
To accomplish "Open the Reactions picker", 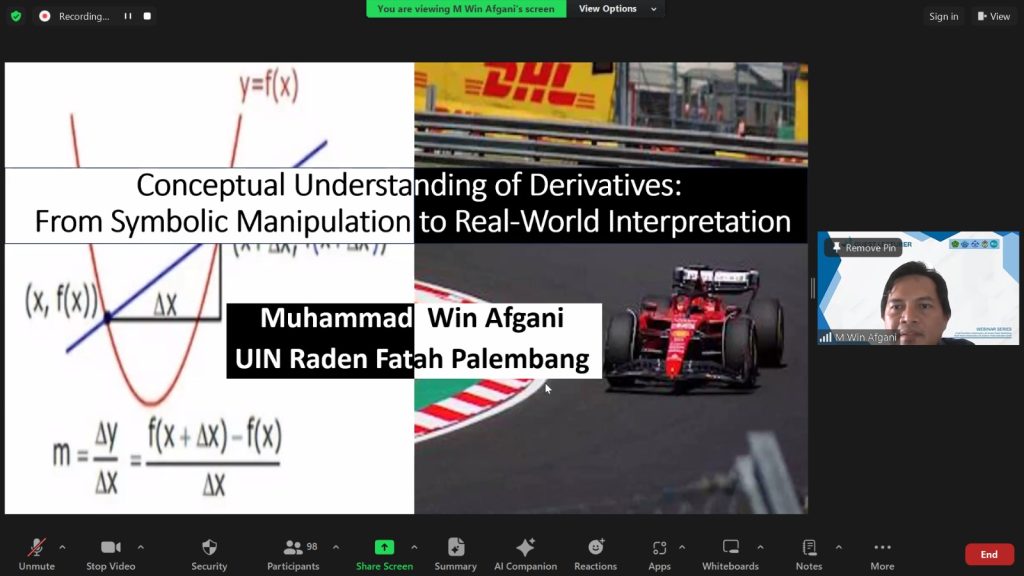I will 596,553.
